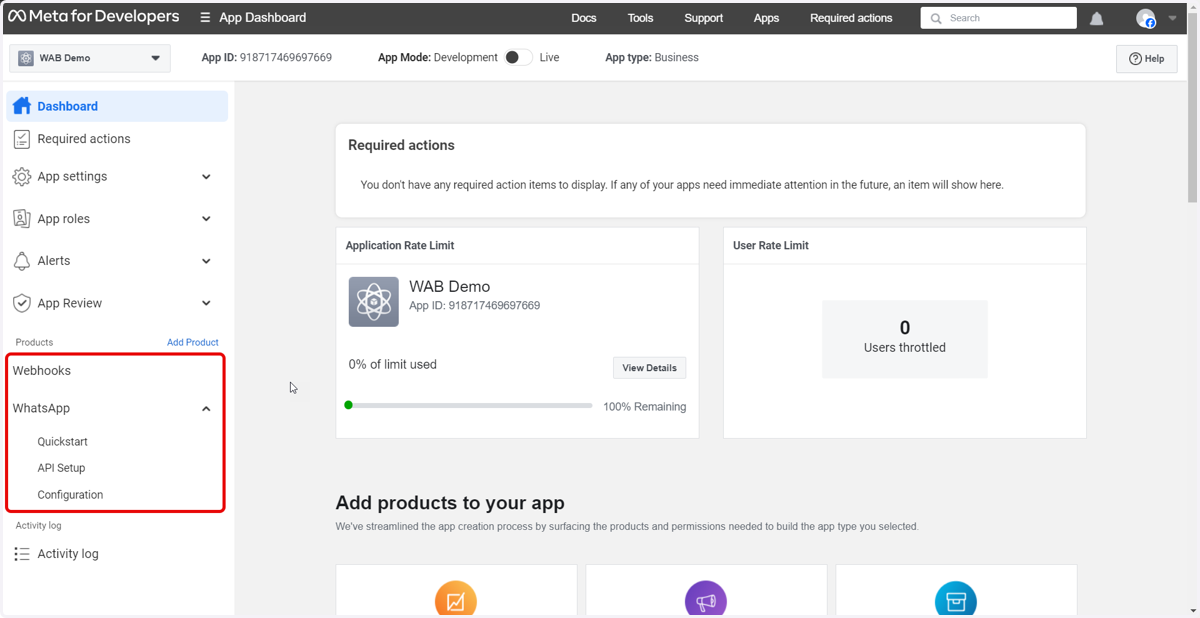Expand the App Review section

point(206,303)
